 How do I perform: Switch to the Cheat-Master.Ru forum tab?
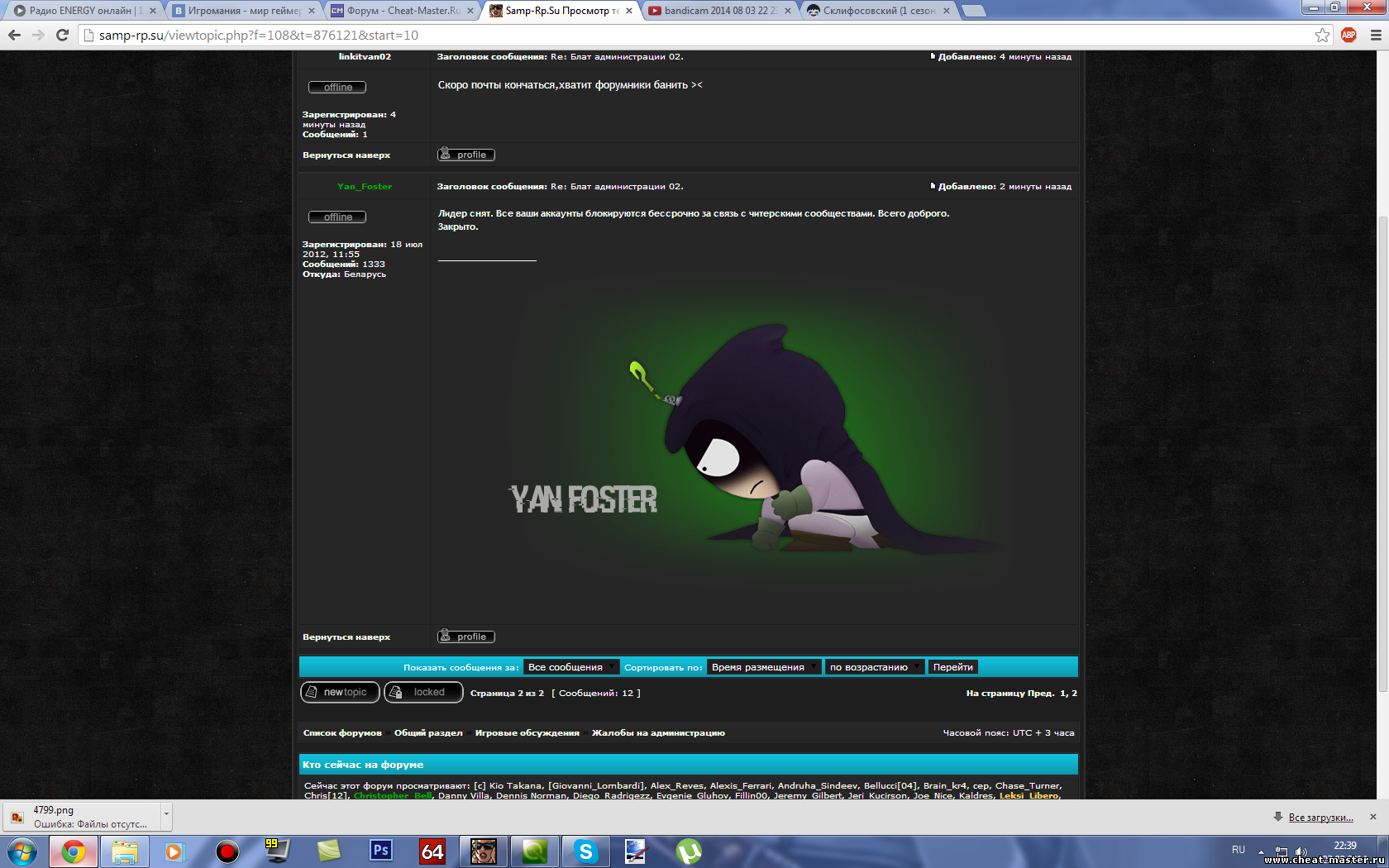point(403,11)
